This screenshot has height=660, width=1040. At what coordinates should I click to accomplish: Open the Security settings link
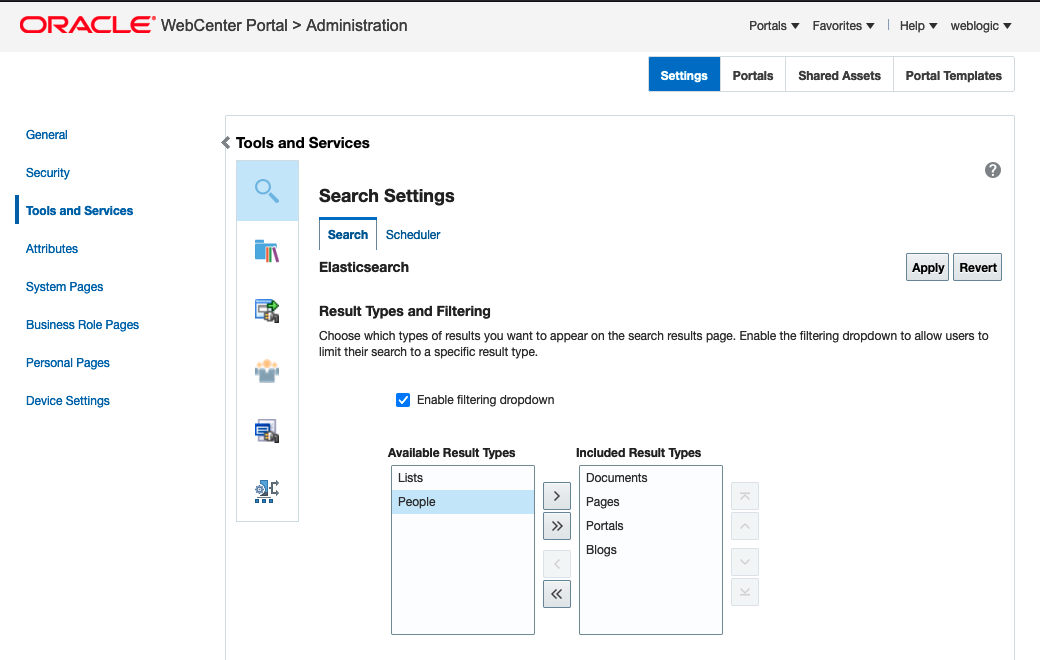tap(48, 172)
